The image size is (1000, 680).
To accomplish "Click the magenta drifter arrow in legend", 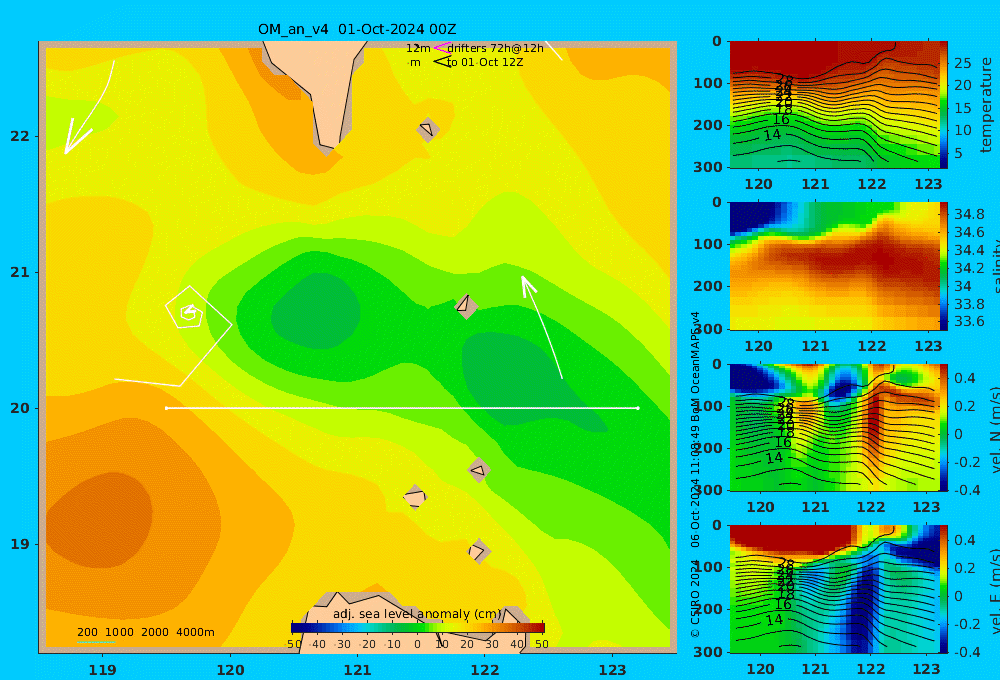I will click(441, 48).
